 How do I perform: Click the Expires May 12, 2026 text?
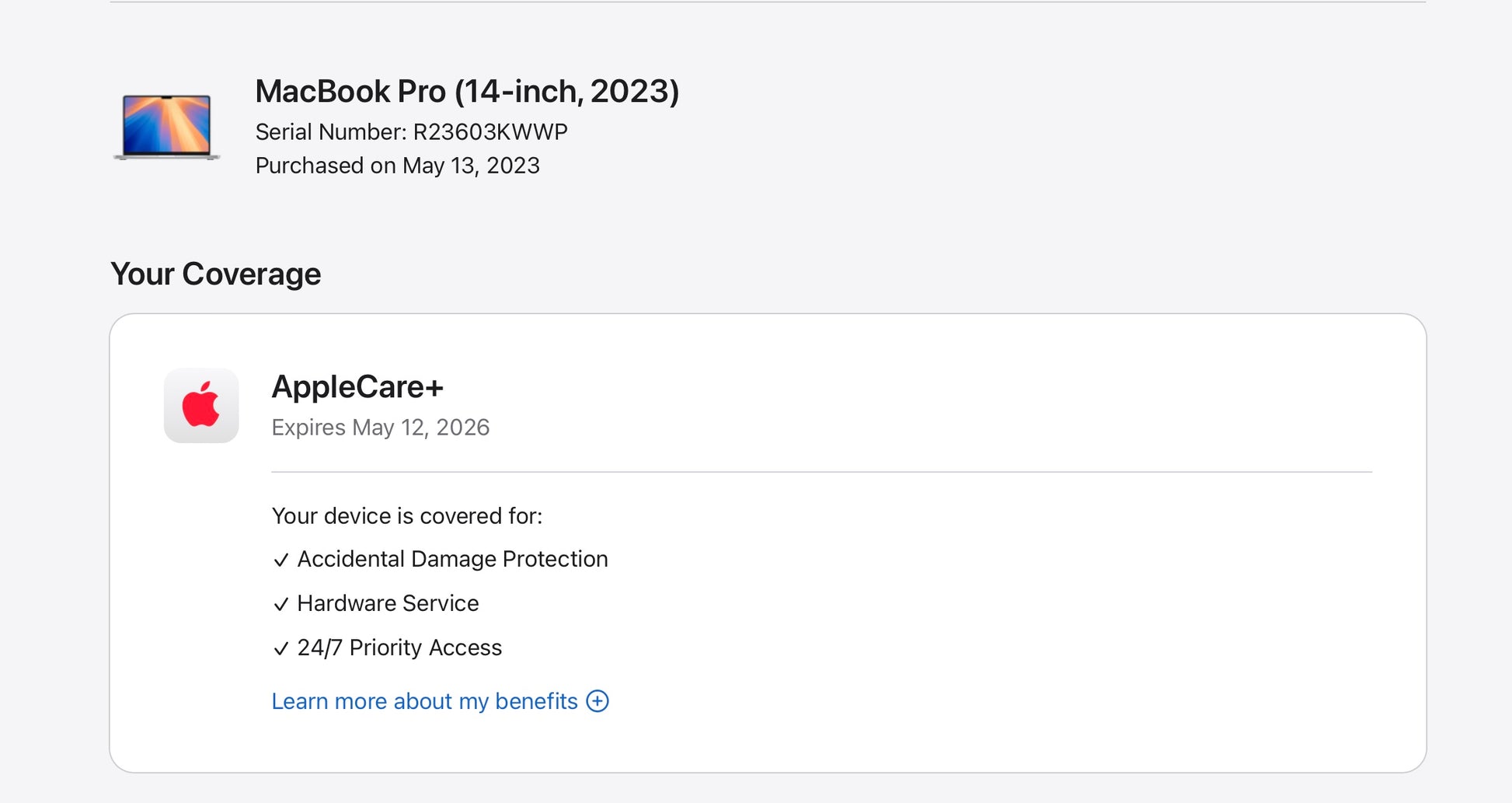point(380,428)
